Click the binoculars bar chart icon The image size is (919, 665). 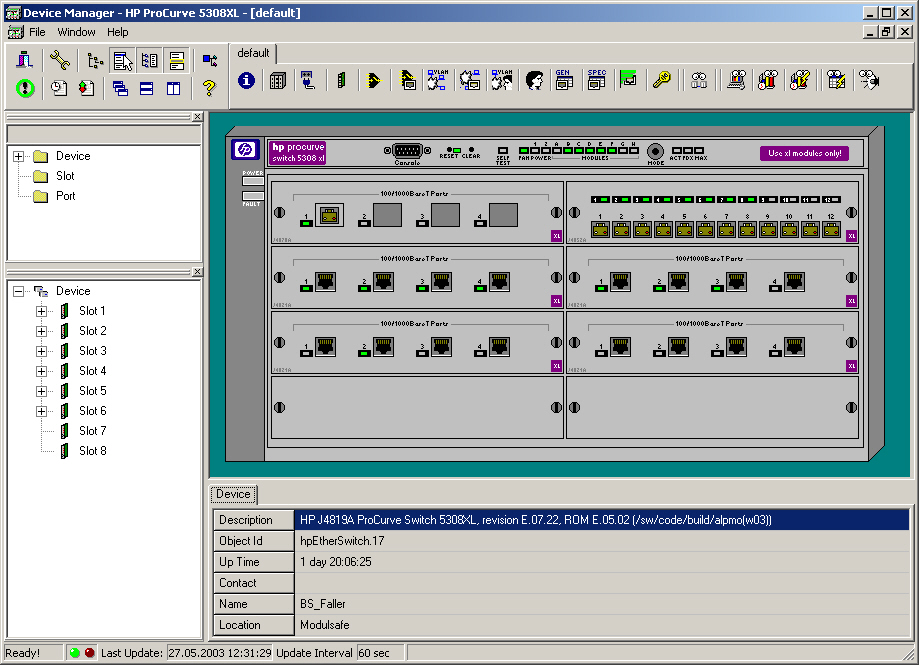tap(768, 80)
